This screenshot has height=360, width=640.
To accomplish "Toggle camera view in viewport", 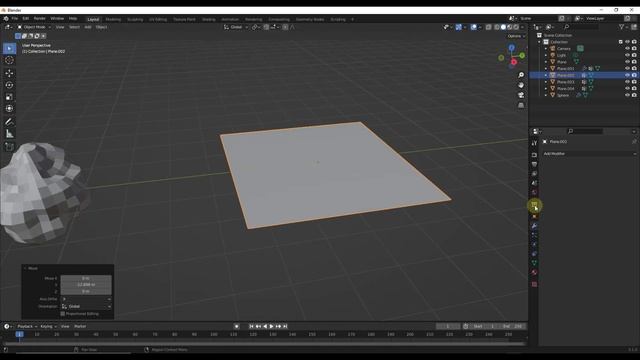I will pyautogui.click(x=521, y=95).
